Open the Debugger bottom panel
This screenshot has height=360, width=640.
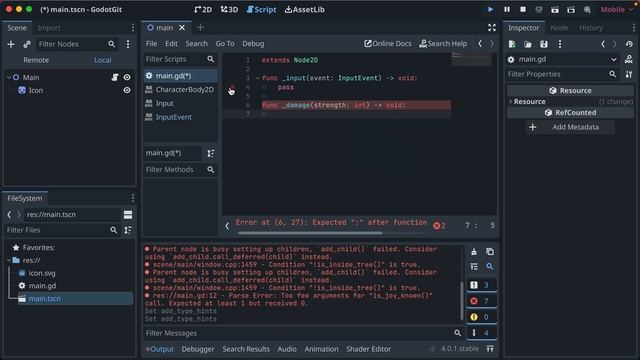(x=198, y=349)
